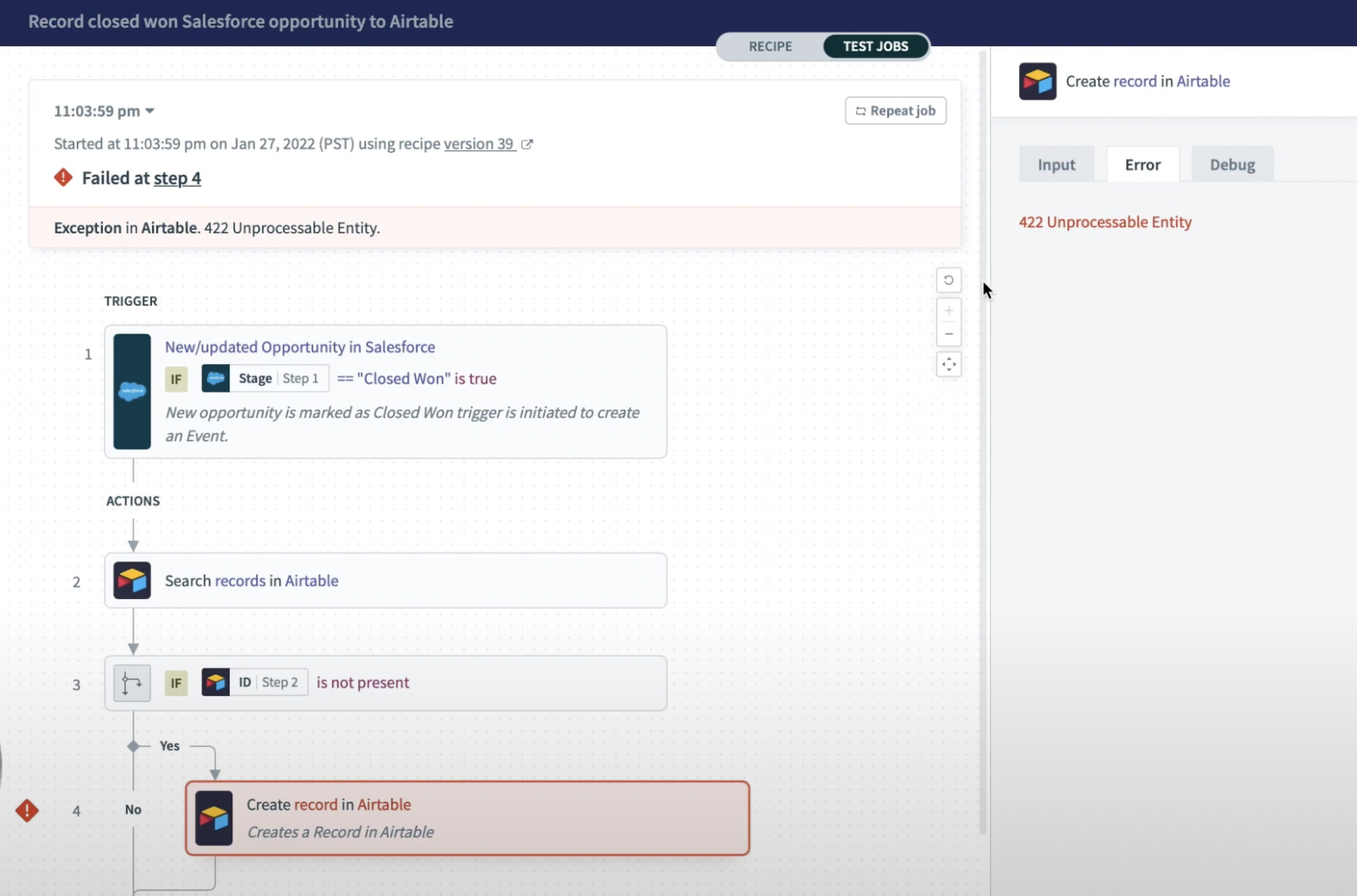Select the Create record in Airtable panel title
Image resolution: width=1357 pixels, height=896 pixels.
tap(1147, 81)
